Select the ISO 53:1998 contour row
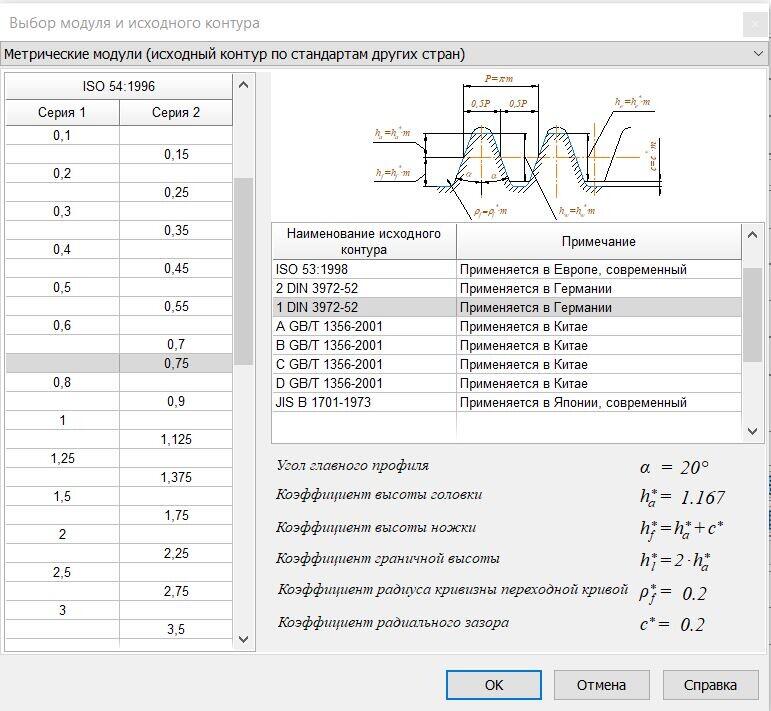This screenshot has width=771, height=711. [x=506, y=269]
